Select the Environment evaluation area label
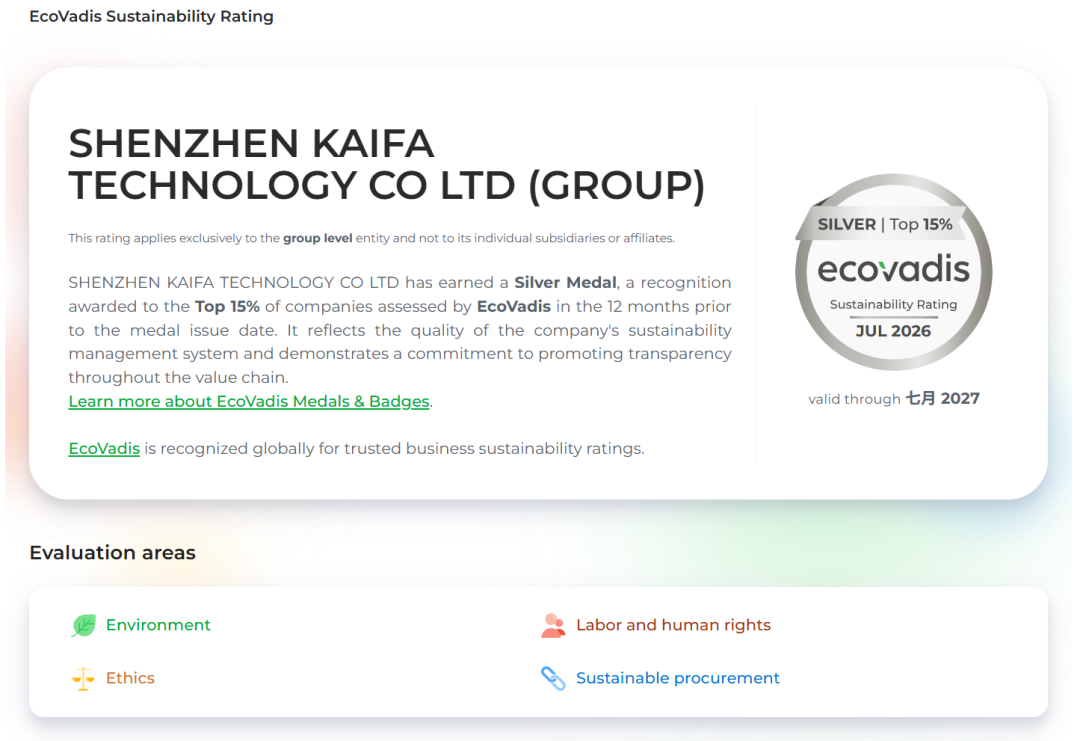The width and height of the screenshot is (1080, 741). point(158,625)
